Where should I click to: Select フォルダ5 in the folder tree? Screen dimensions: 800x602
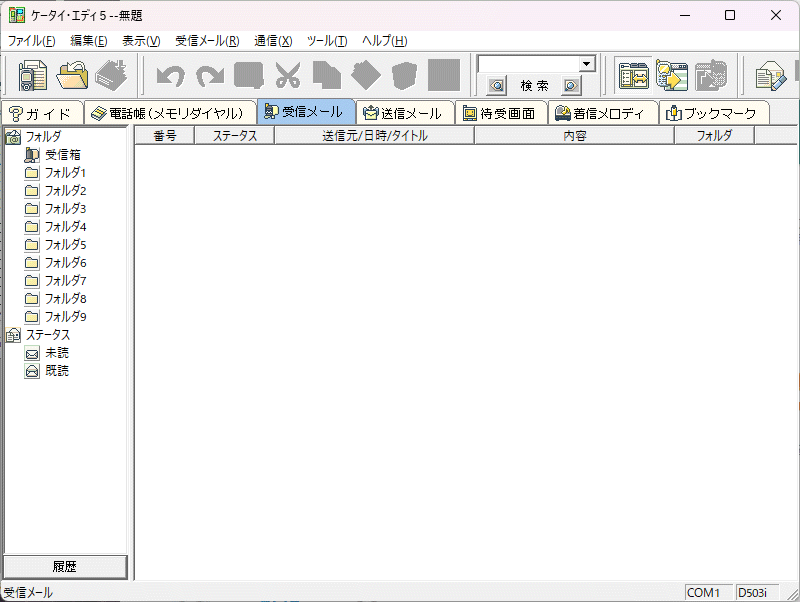65,245
